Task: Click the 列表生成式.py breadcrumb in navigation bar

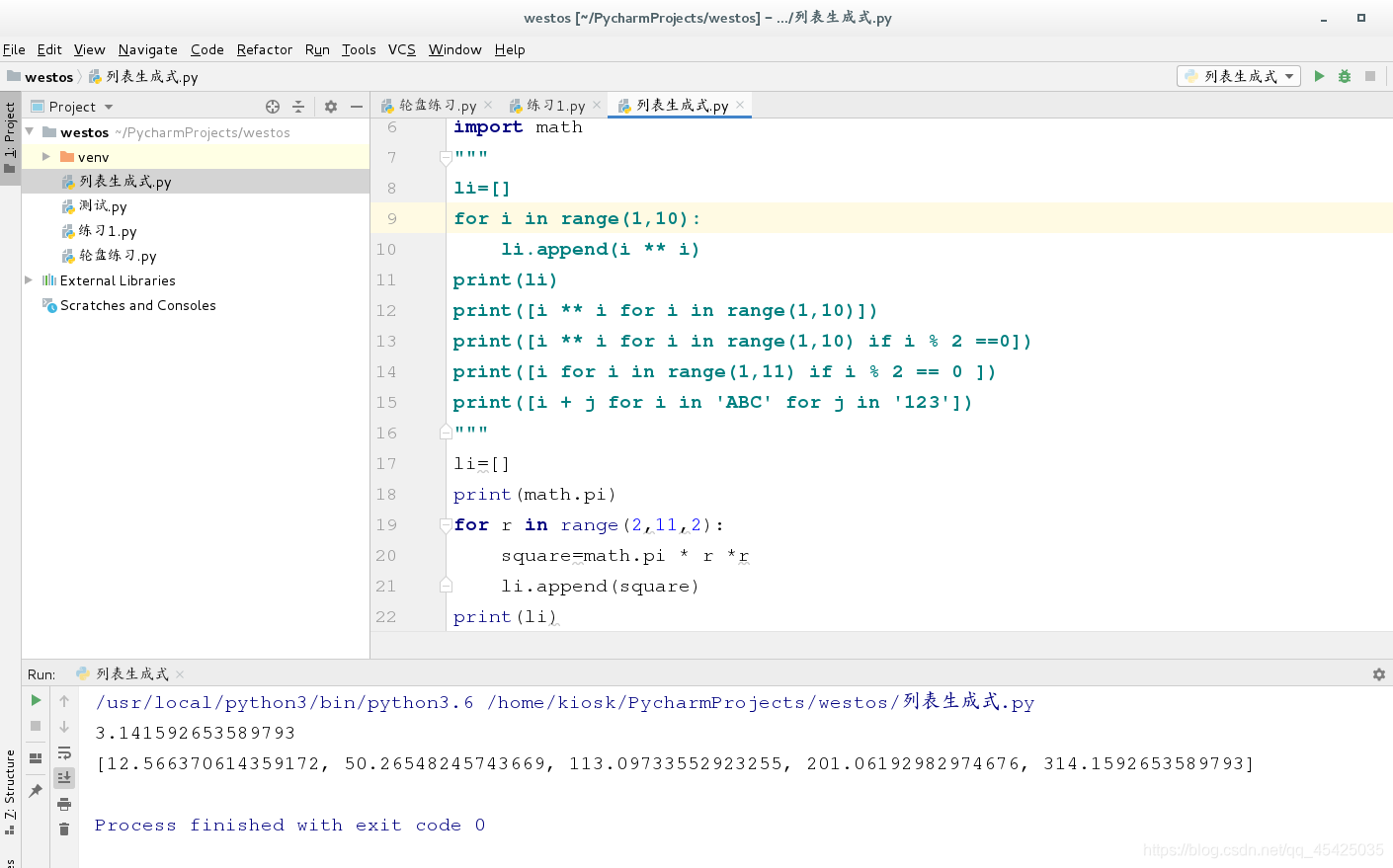Action: click(143, 76)
